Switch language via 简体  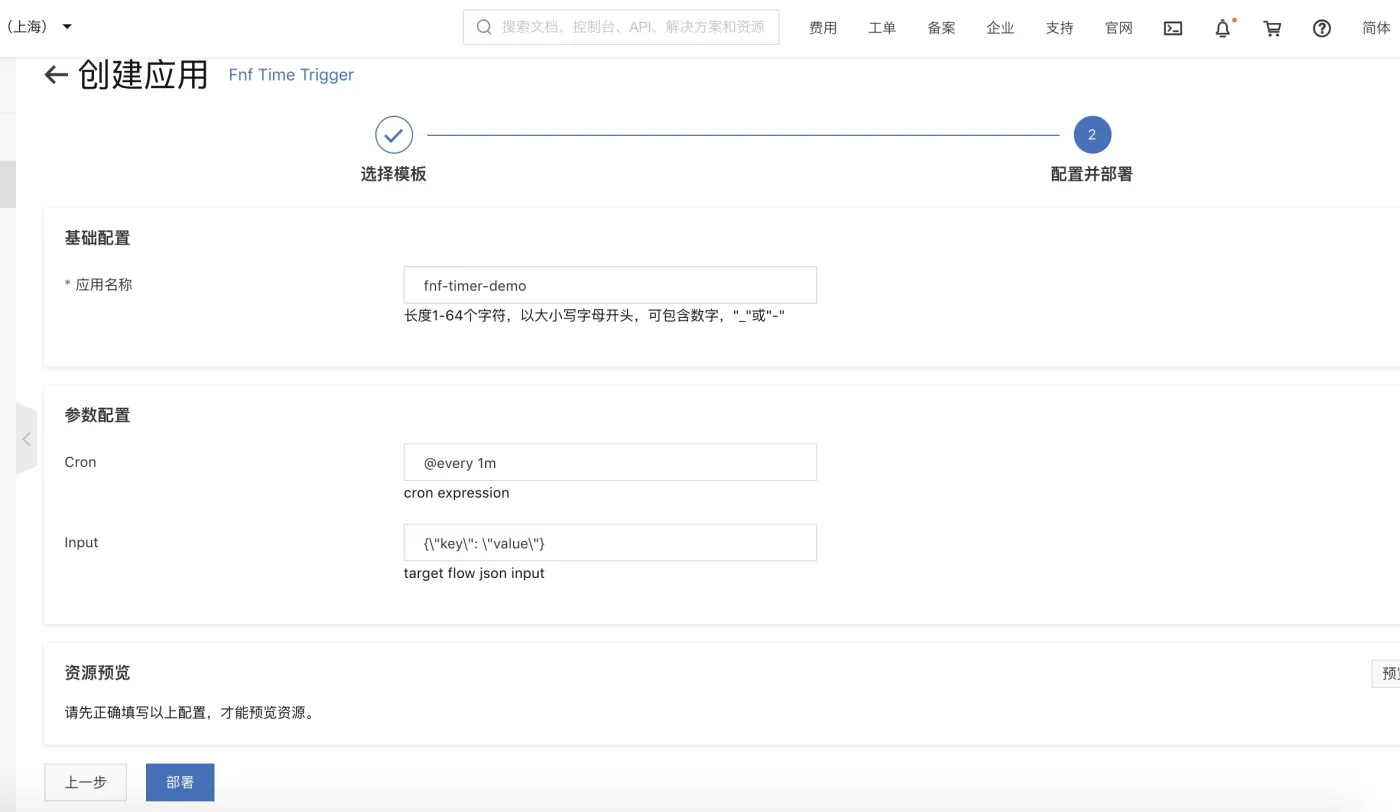[1377, 28]
